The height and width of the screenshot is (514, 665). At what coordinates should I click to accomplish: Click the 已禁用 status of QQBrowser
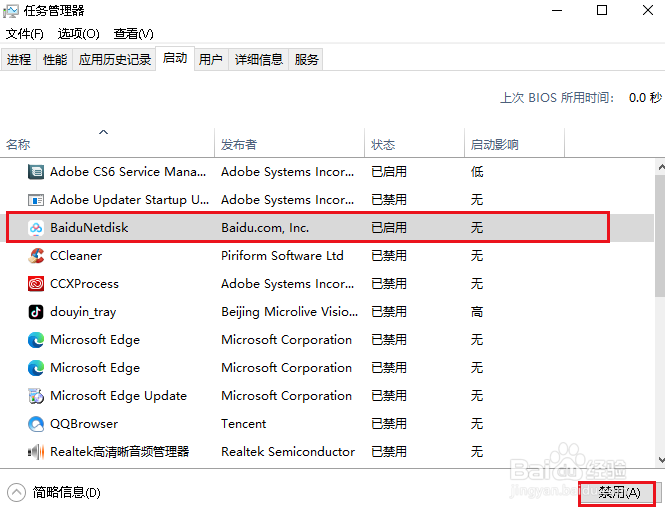point(389,424)
